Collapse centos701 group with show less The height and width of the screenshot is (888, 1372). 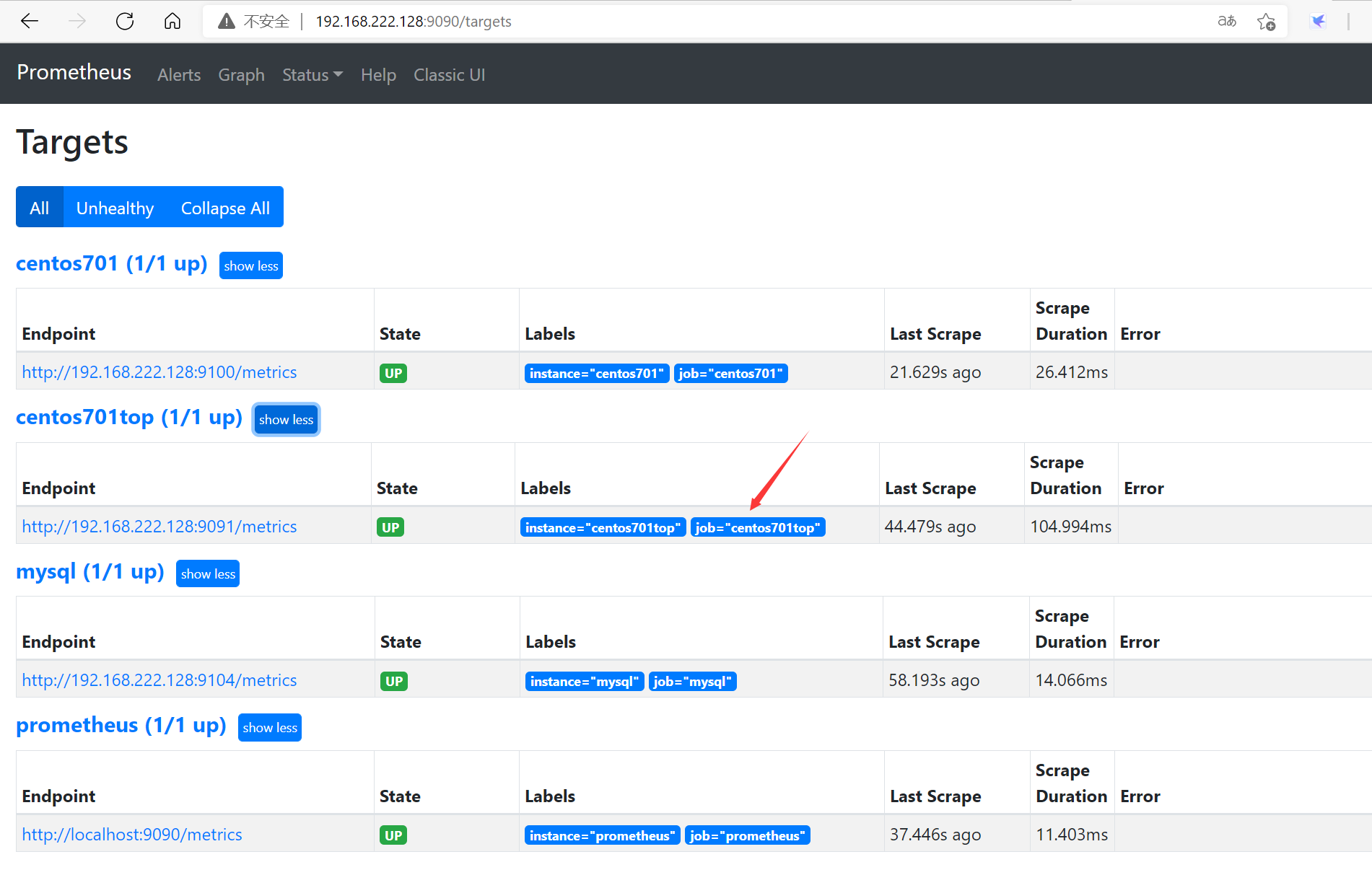tap(251, 265)
